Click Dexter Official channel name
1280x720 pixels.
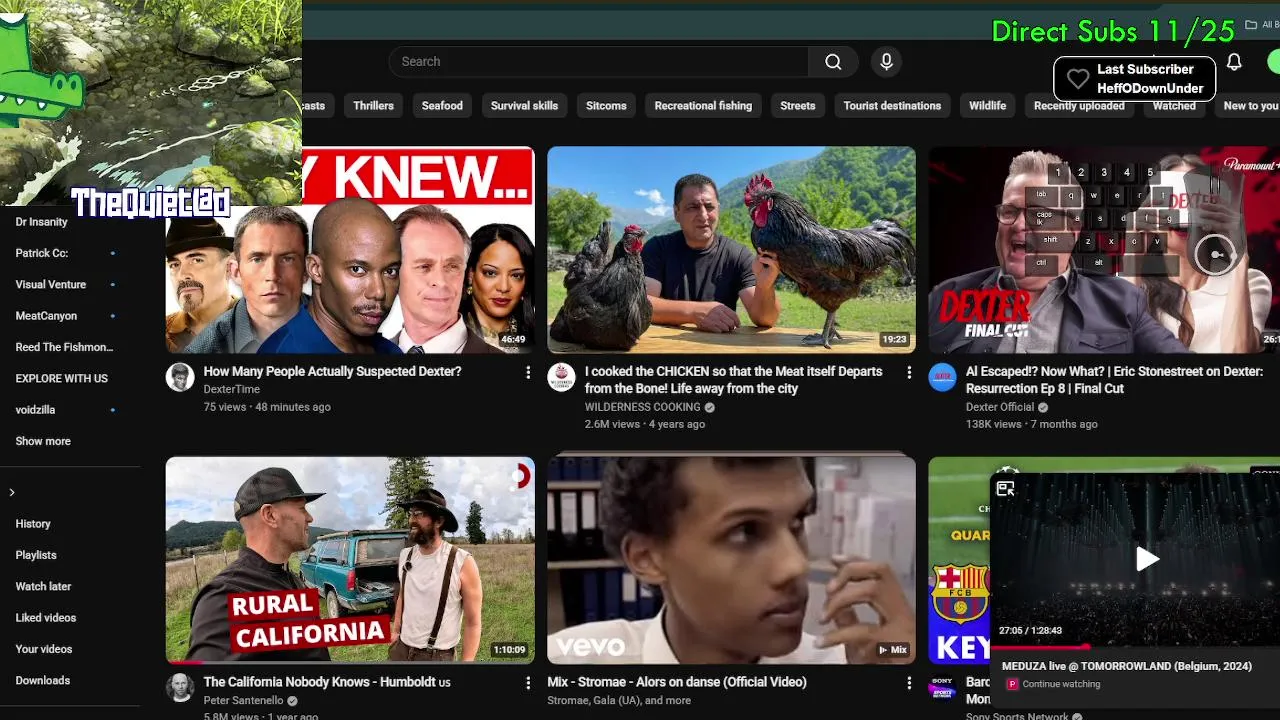pyautogui.click(x=1000, y=407)
